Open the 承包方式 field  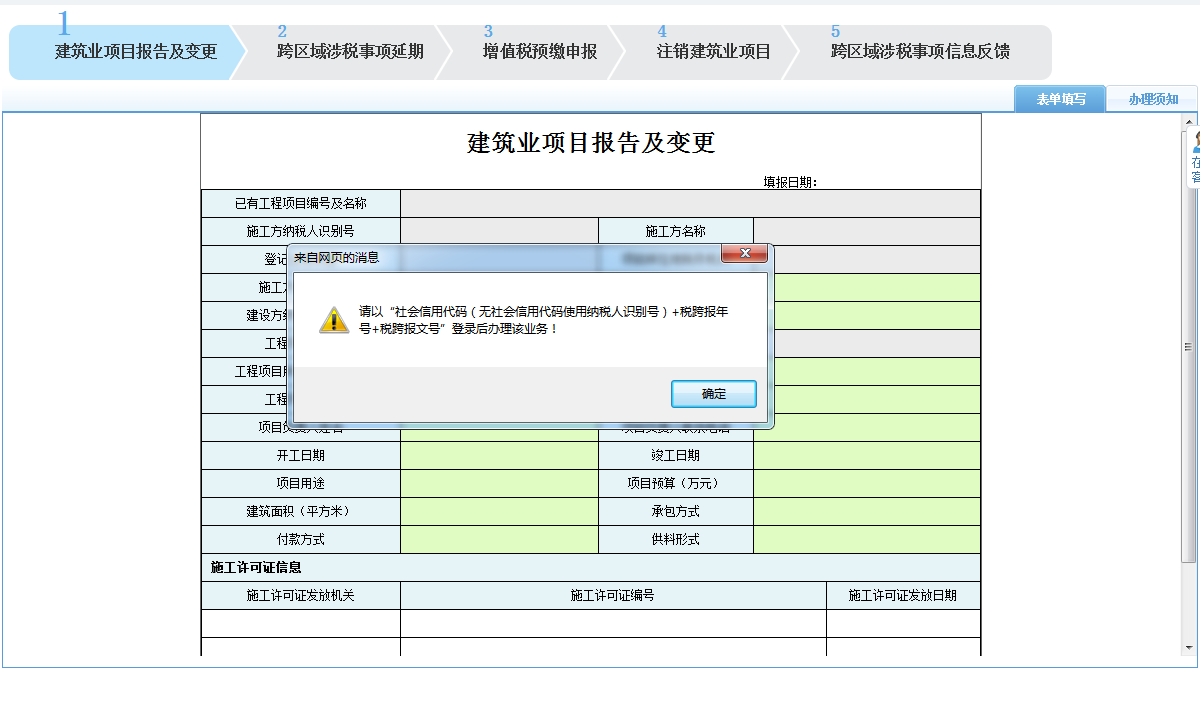pos(866,512)
